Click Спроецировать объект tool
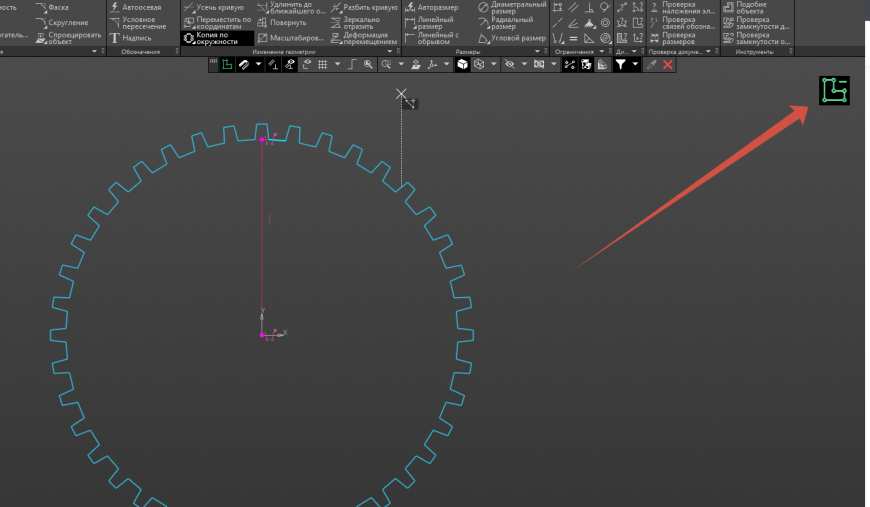Viewport: 870px width, 507px height. point(68,38)
